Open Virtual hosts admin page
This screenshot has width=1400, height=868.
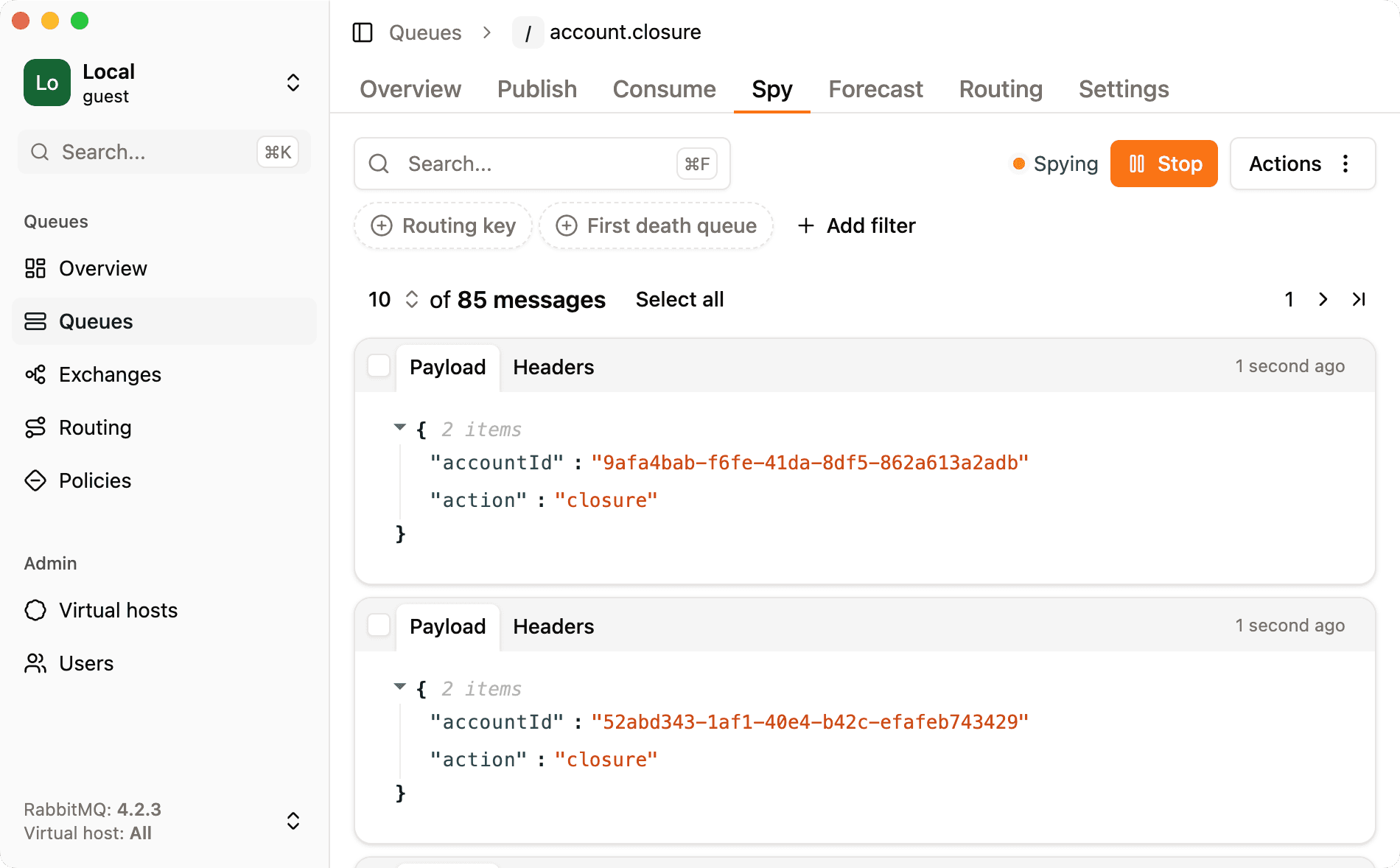click(x=118, y=610)
